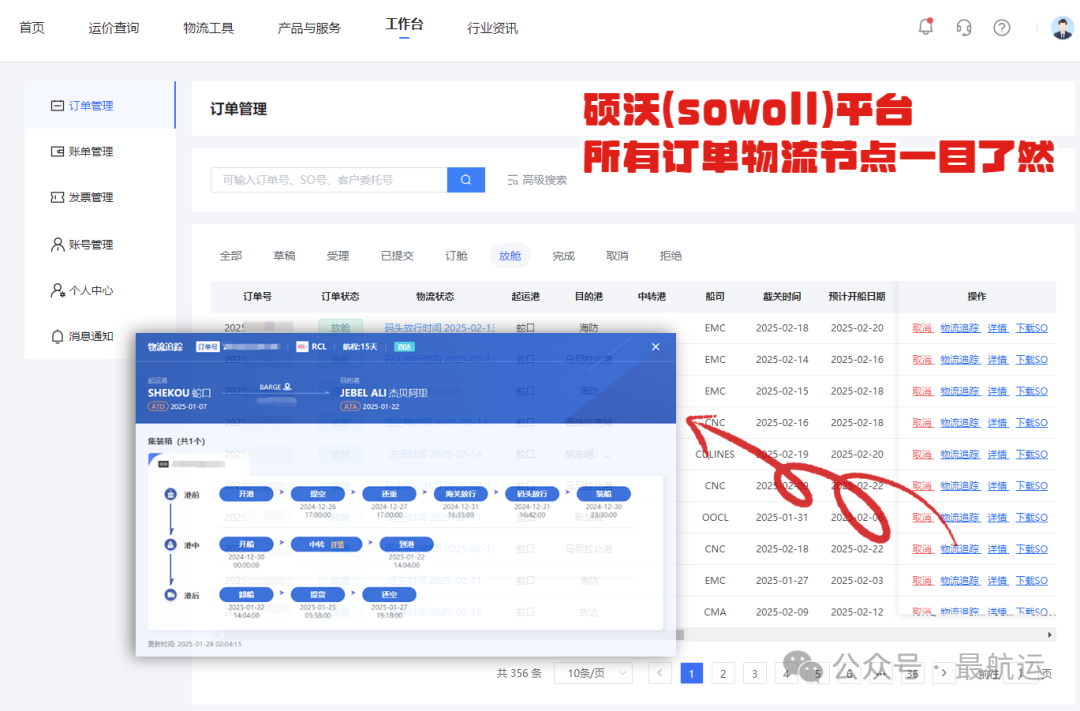The image size is (1080, 711).
Task: Click the table horizontal scrollbar right arrow
Action: click(1050, 635)
